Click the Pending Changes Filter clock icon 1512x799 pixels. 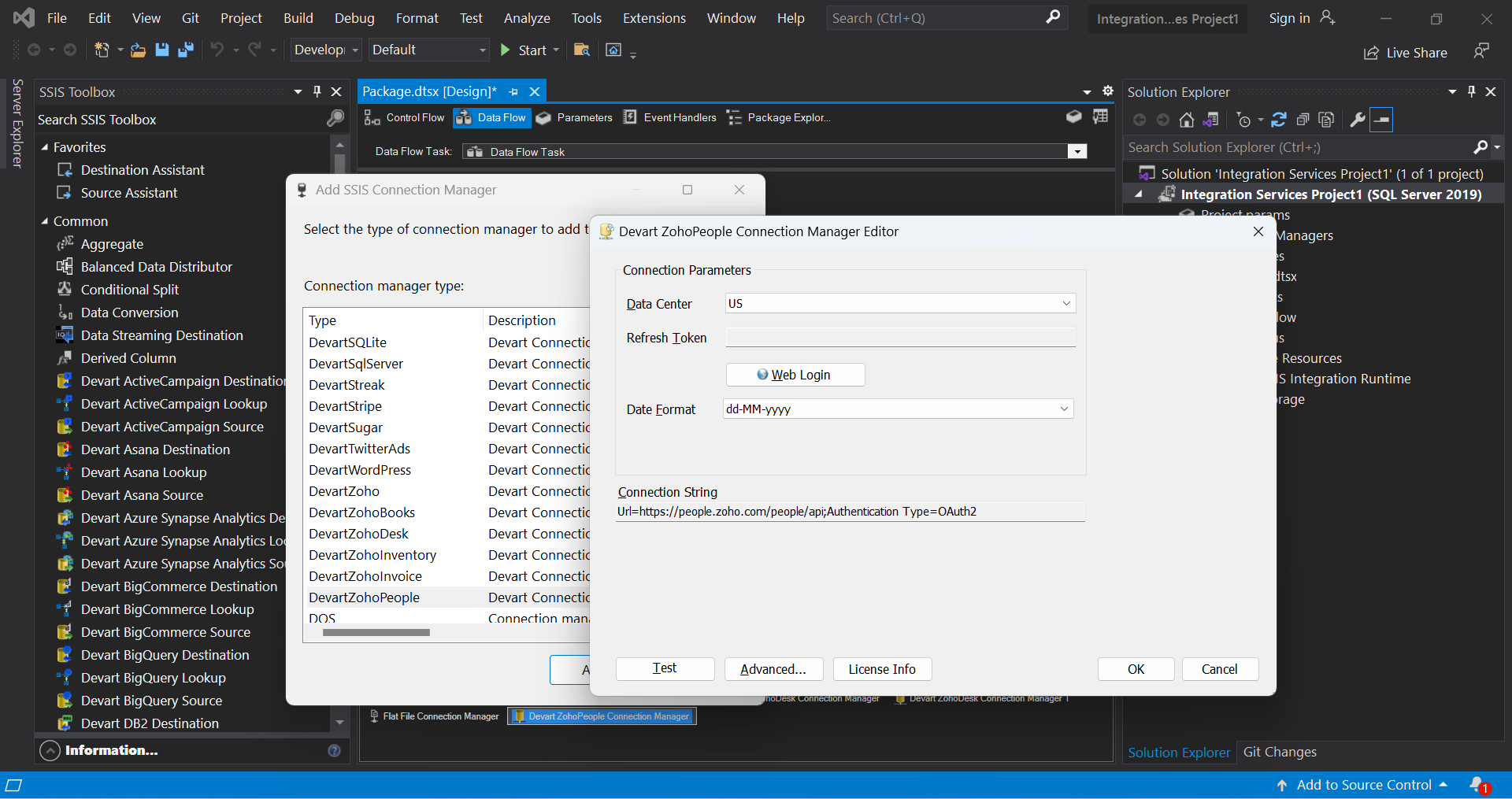pos(1243,120)
